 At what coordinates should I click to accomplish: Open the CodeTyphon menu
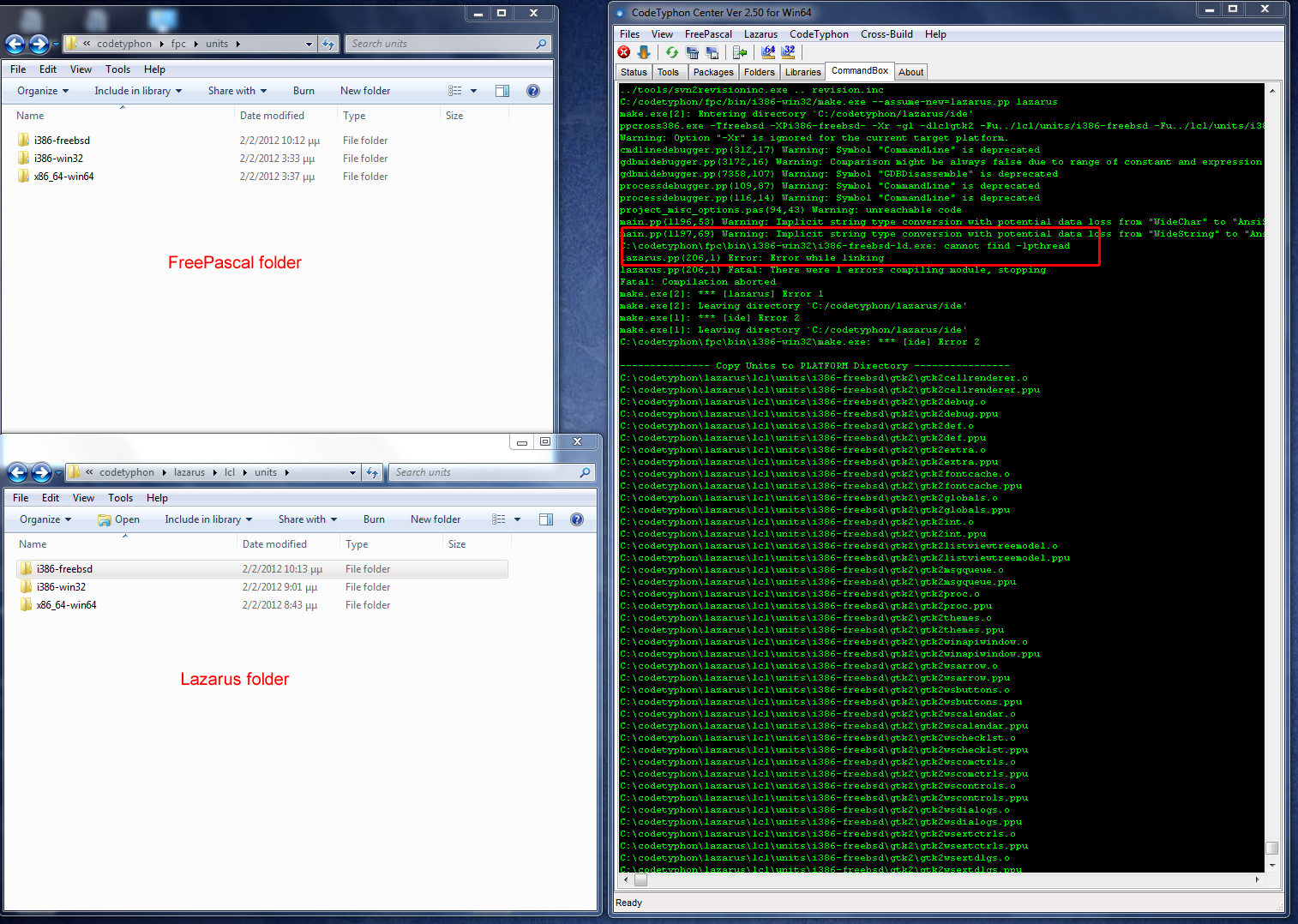819,34
